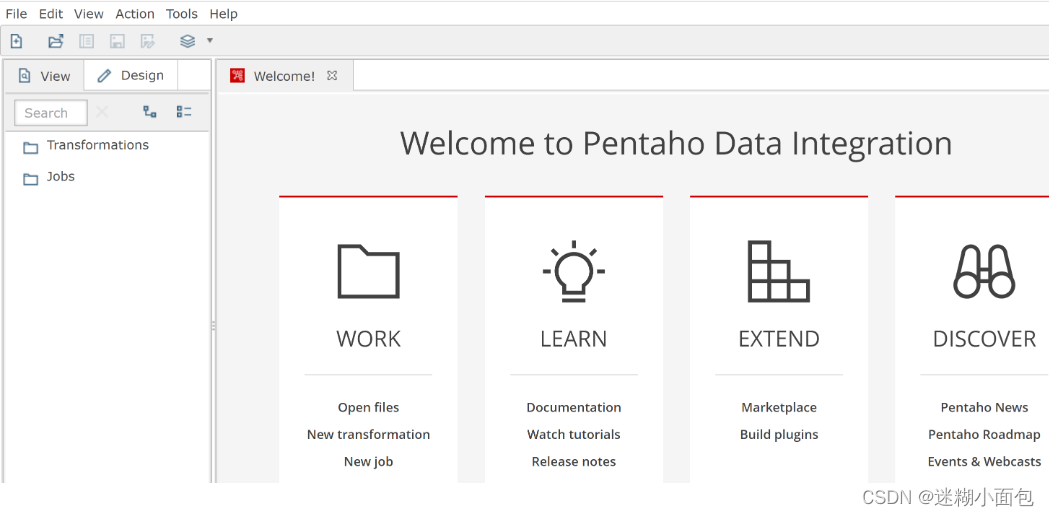
Task: Click the DISCOVER heading
Action: pyautogui.click(x=984, y=339)
